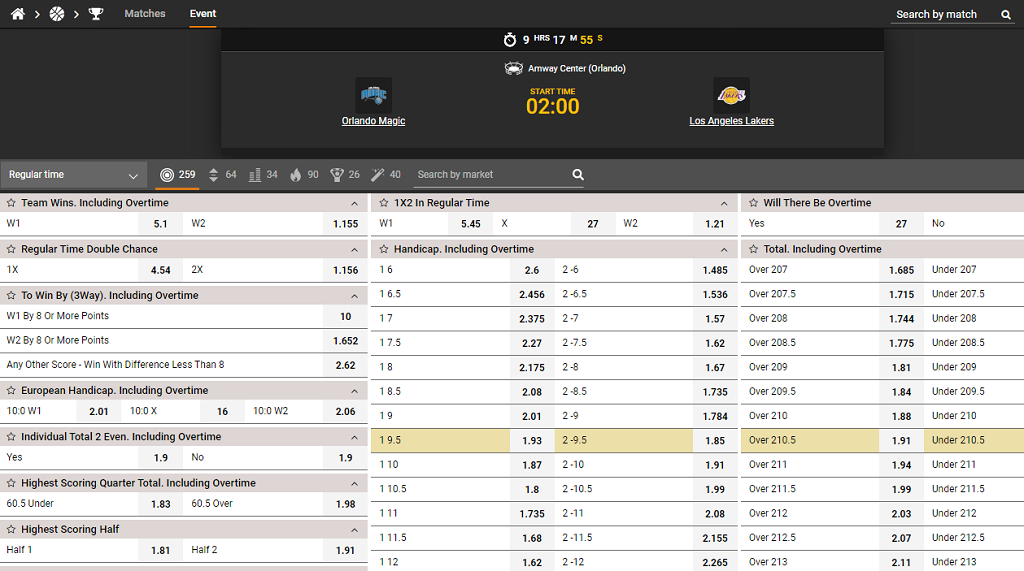This screenshot has width=1024, height=571.
Task: Collapse the Individual Total 2 Even section
Action: (x=355, y=438)
